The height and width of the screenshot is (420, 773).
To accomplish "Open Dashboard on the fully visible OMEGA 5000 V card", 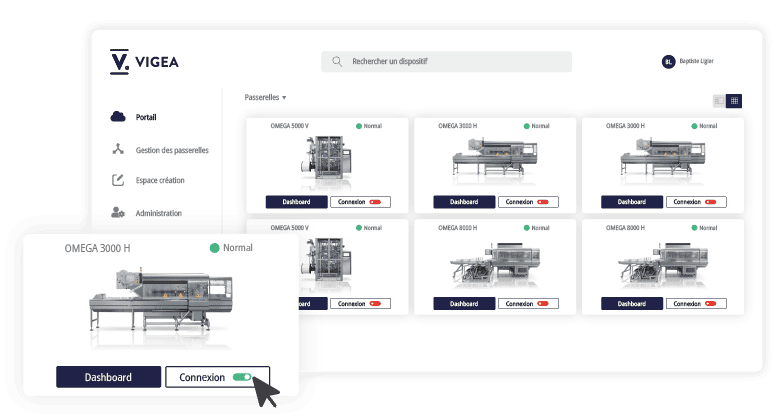I will [x=296, y=202].
